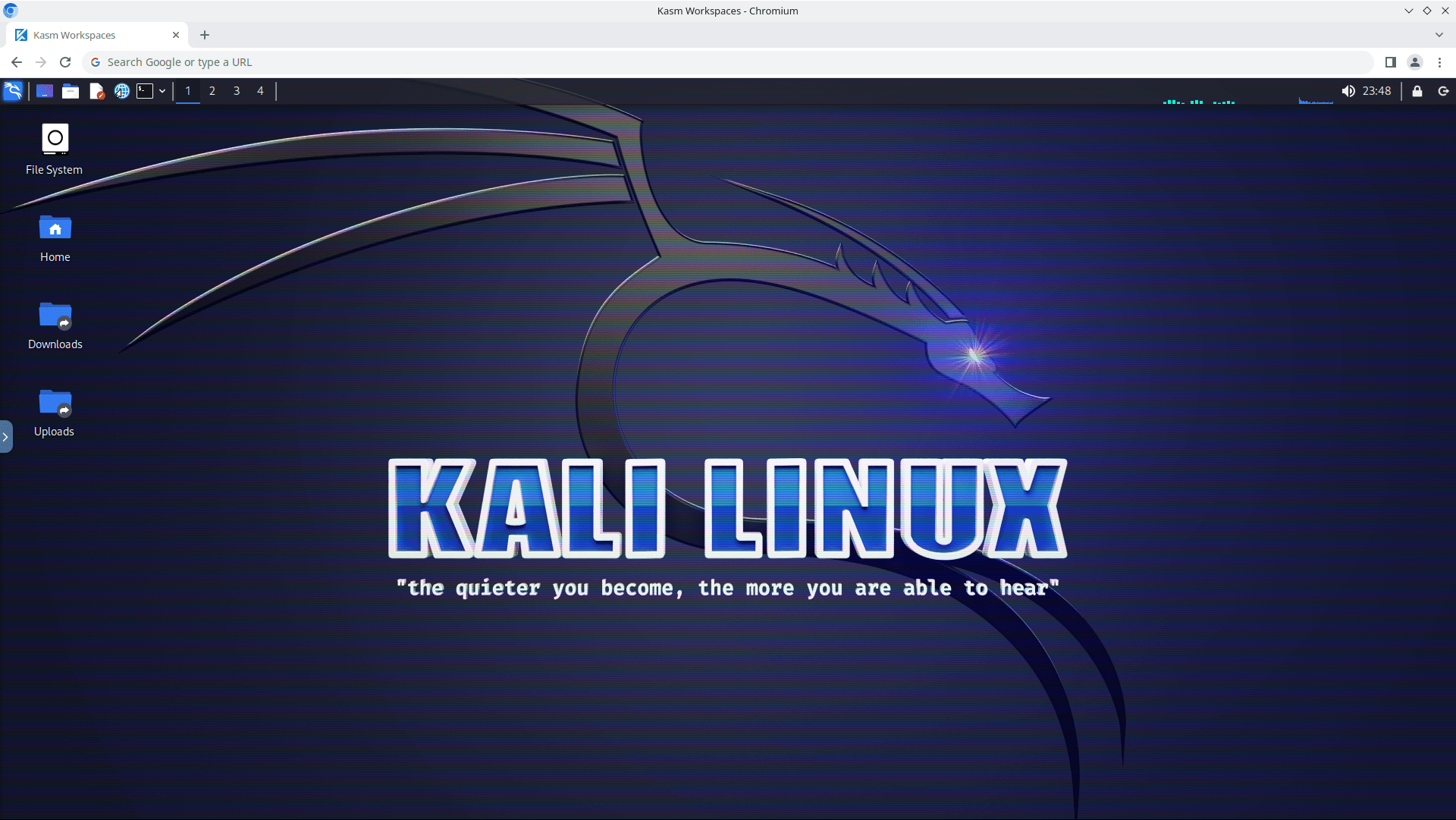This screenshot has width=1456, height=820.
Task: Select the Downloads folder desktop icon
Action: [x=55, y=325]
